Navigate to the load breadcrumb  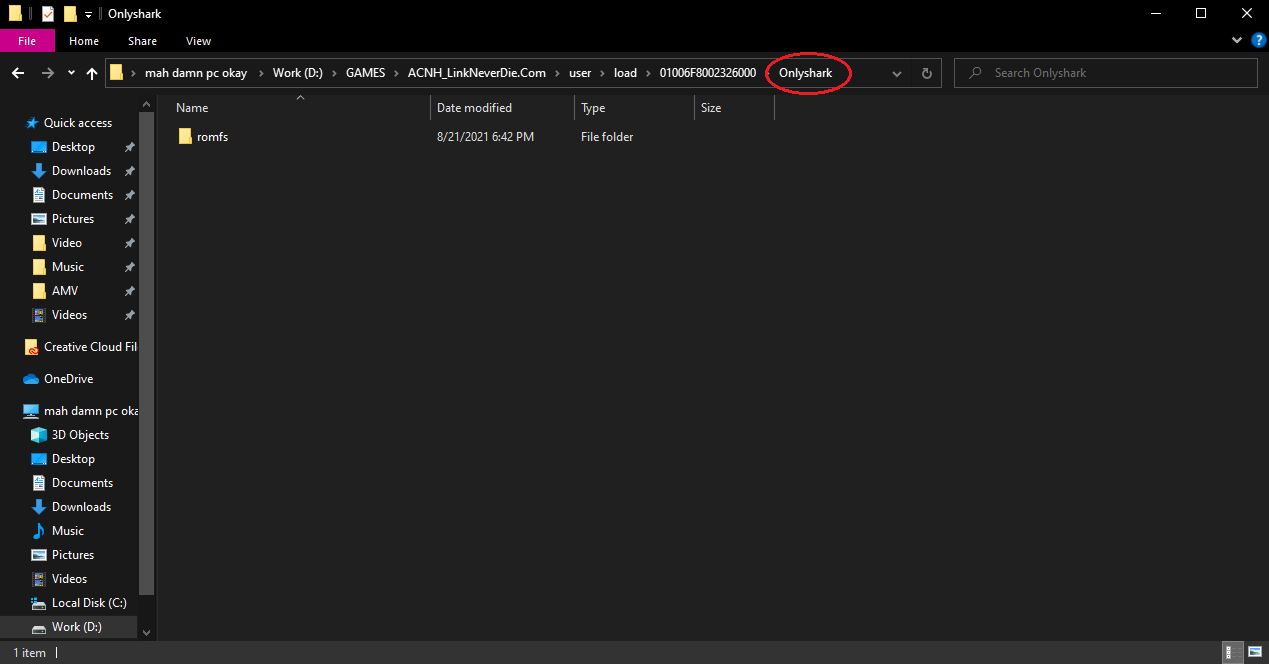coord(625,73)
